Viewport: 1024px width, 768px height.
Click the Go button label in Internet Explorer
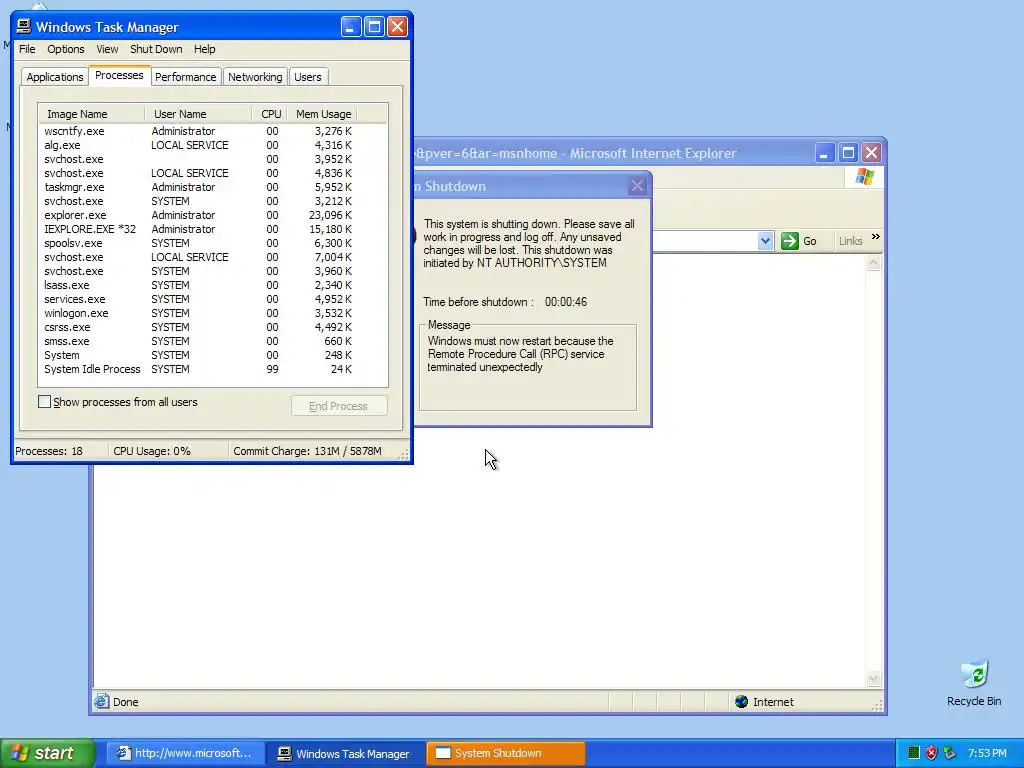(810, 241)
